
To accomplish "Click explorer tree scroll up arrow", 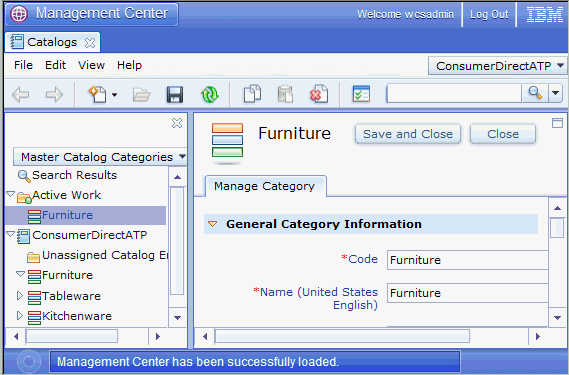I will click(x=177, y=177).
